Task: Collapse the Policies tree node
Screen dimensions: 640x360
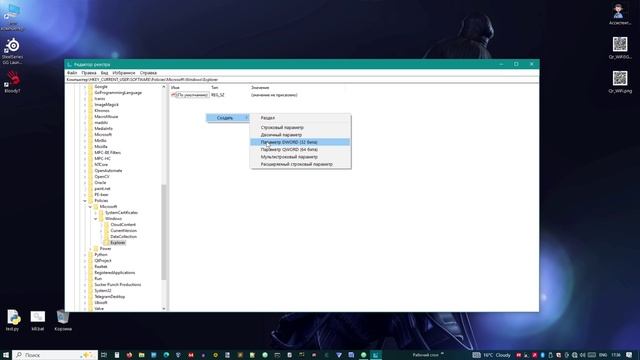Action: tap(85, 201)
